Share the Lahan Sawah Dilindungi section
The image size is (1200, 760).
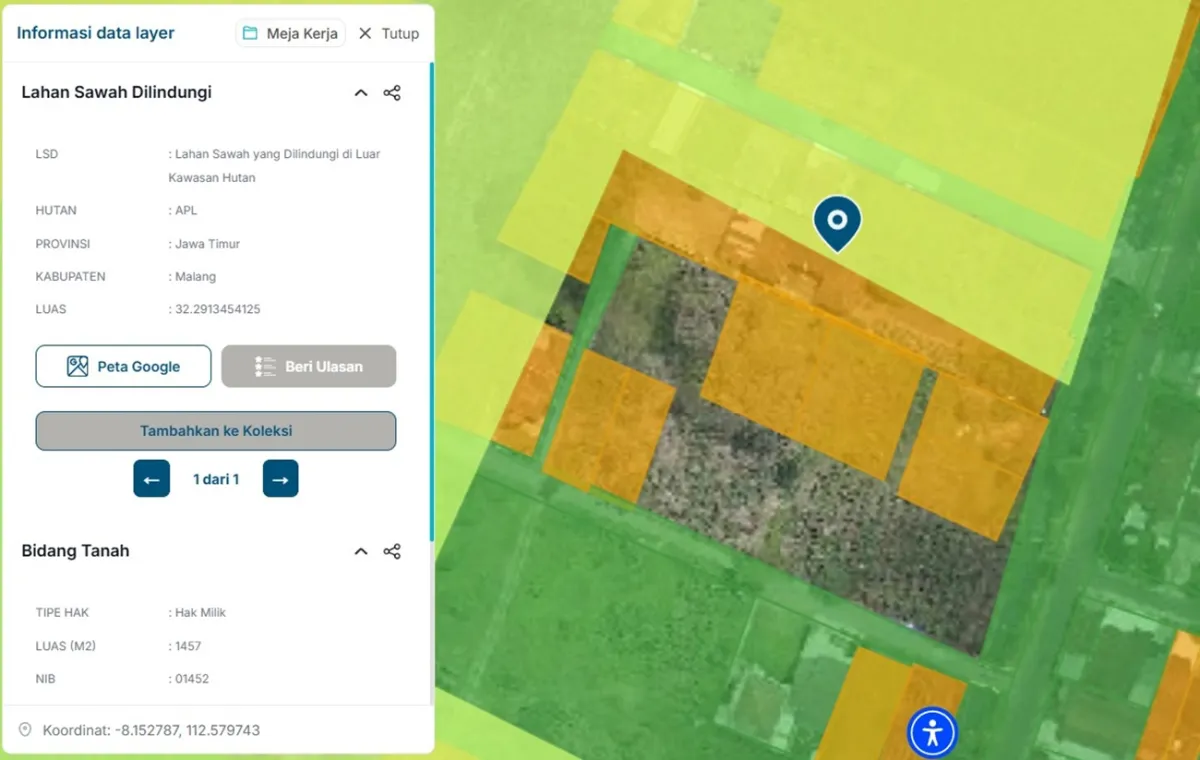coord(392,93)
